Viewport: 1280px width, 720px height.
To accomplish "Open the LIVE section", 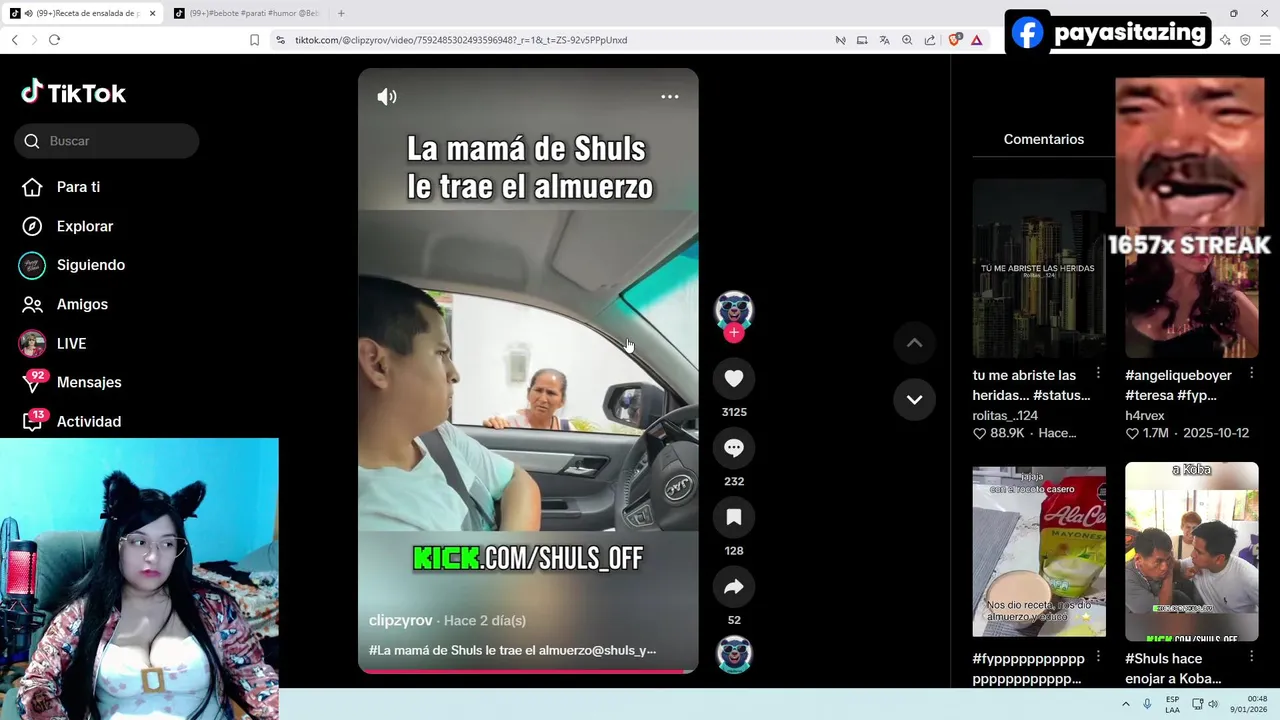I will tap(71, 343).
